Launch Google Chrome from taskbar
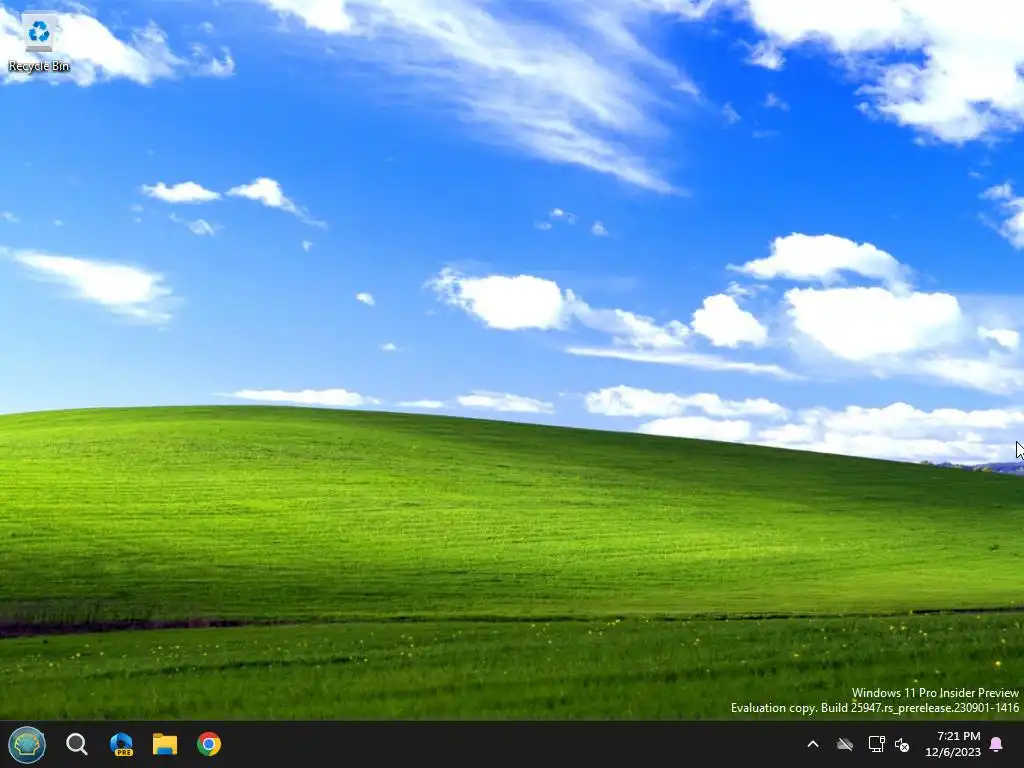Image resolution: width=1024 pixels, height=768 pixels. (x=209, y=744)
